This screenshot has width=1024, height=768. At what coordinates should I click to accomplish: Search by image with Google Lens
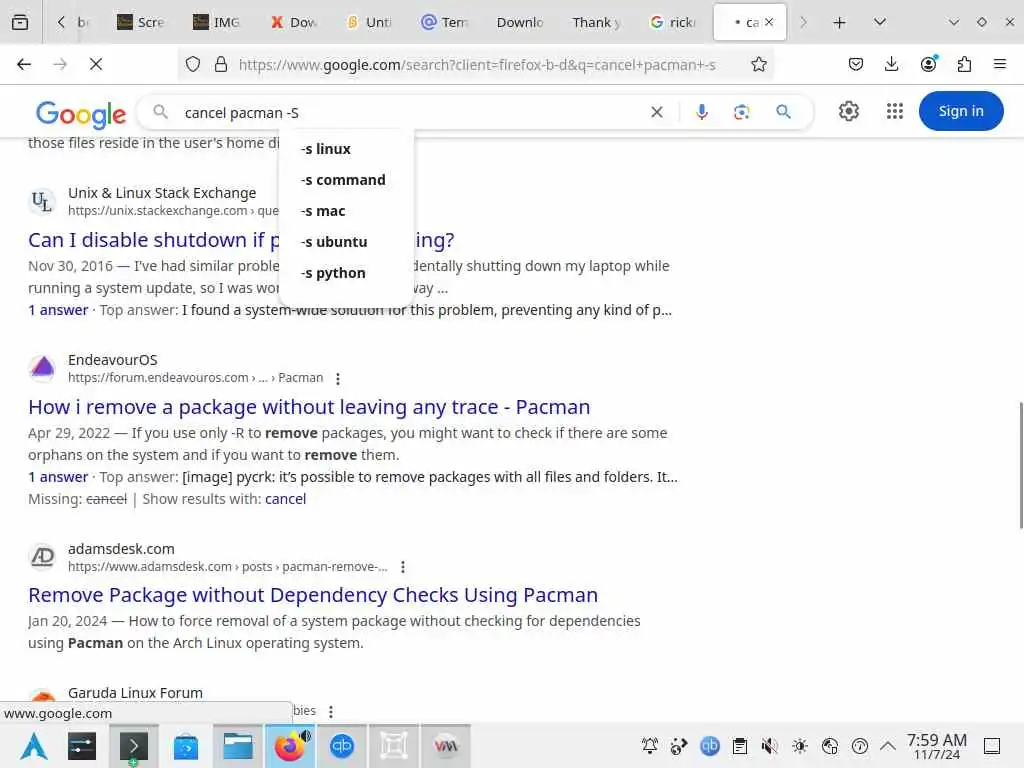(741, 112)
